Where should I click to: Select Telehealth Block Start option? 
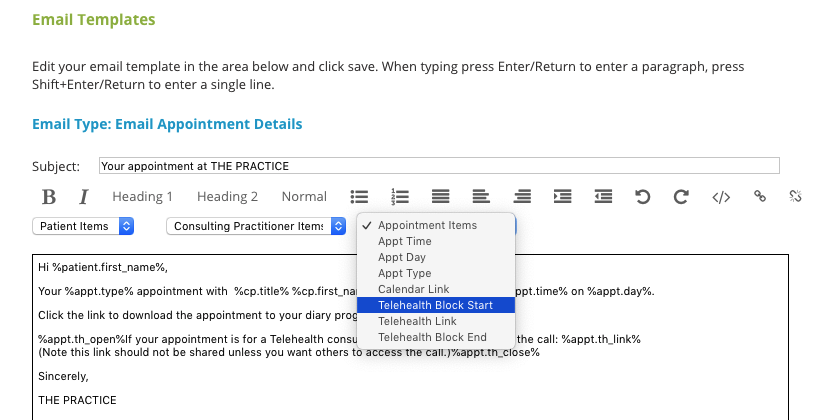(436, 305)
